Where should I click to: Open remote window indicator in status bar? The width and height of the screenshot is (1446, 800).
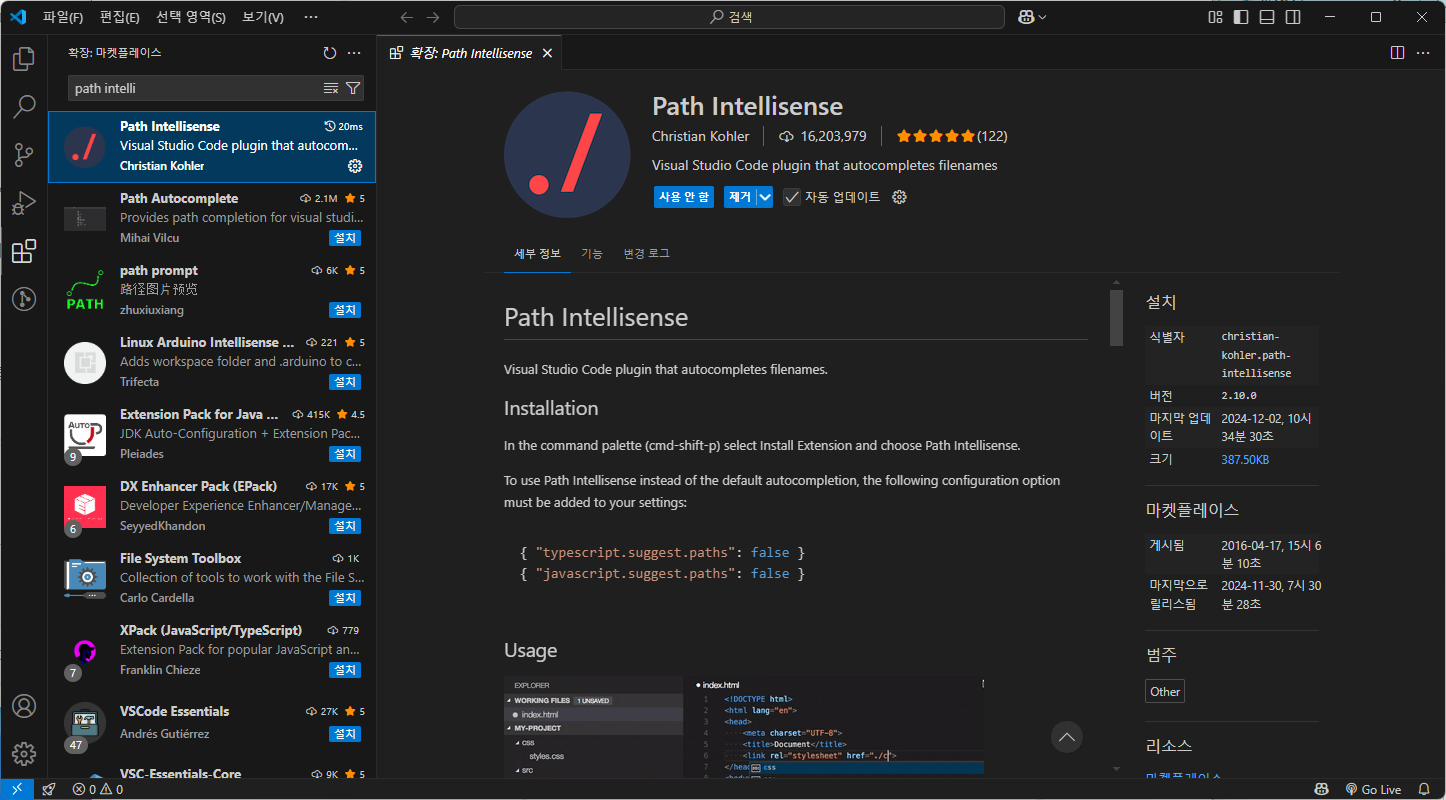click(x=17, y=789)
